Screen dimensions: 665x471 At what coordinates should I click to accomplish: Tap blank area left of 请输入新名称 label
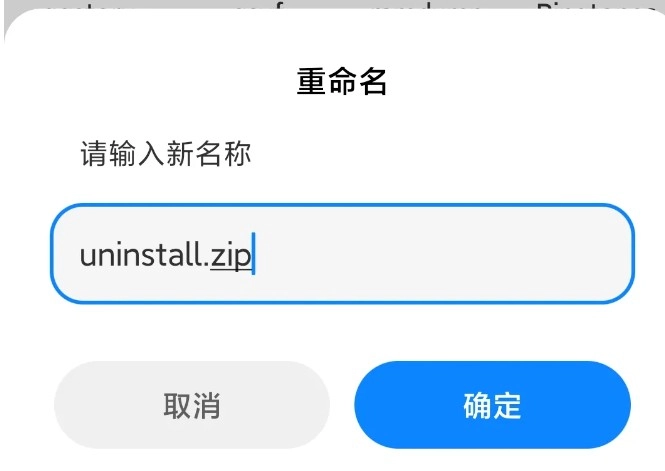(x=42, y=153)
